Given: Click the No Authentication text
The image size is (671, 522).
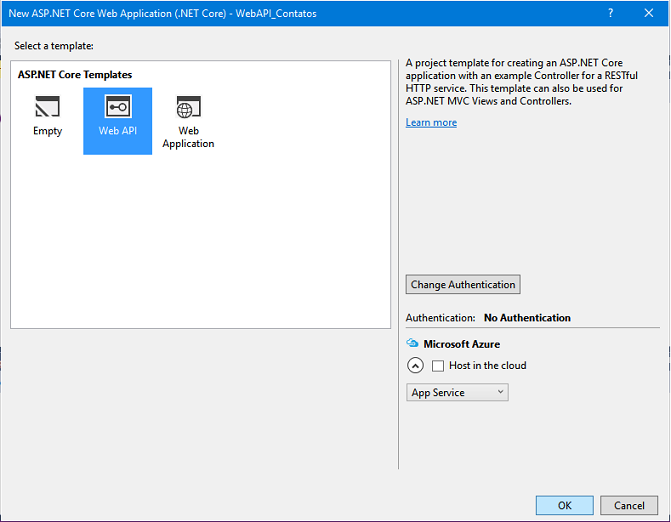Looking at the screenshot, I should [x=527, y=318].
